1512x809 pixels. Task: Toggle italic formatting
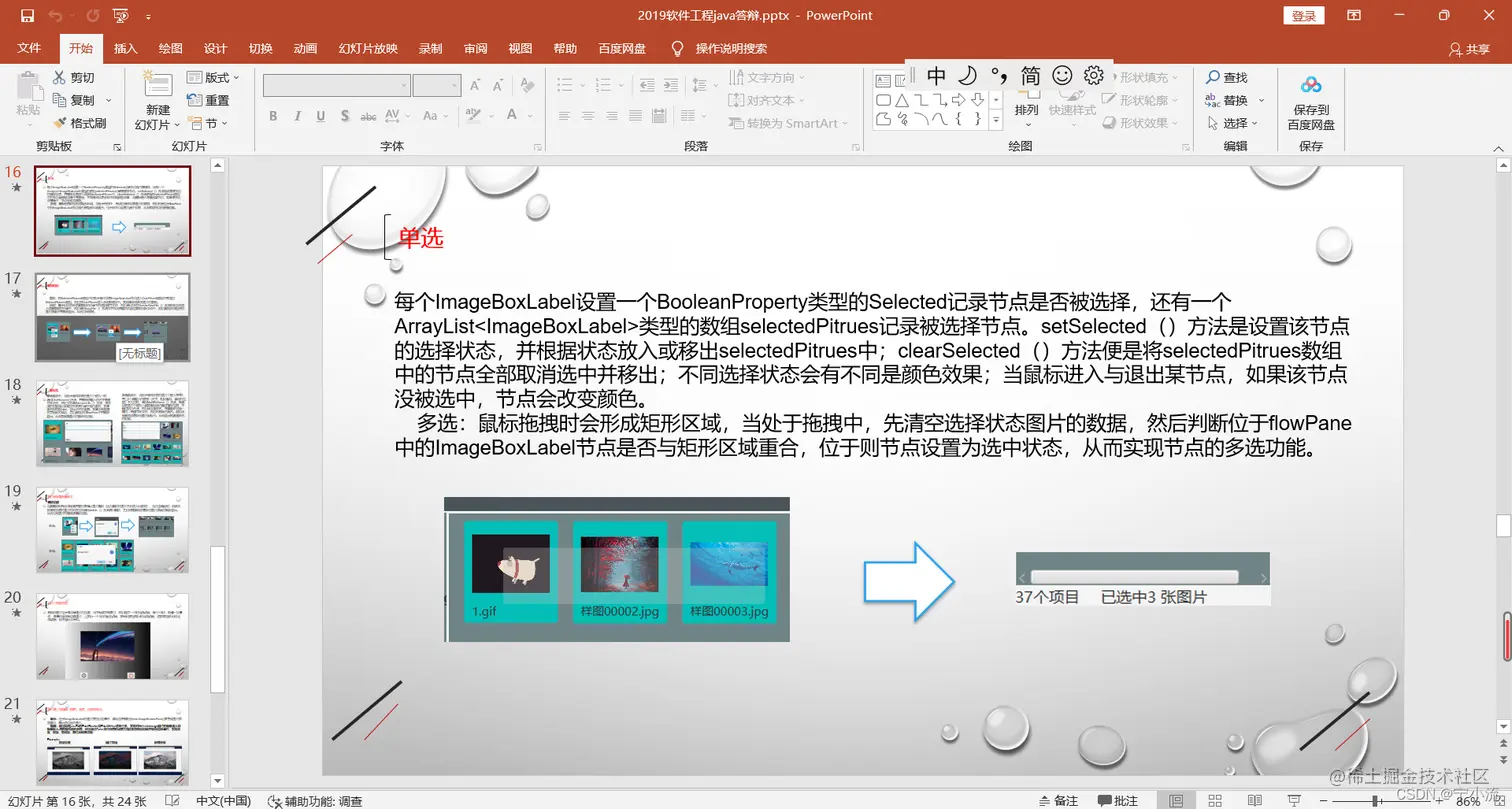[x=297, y=116]
